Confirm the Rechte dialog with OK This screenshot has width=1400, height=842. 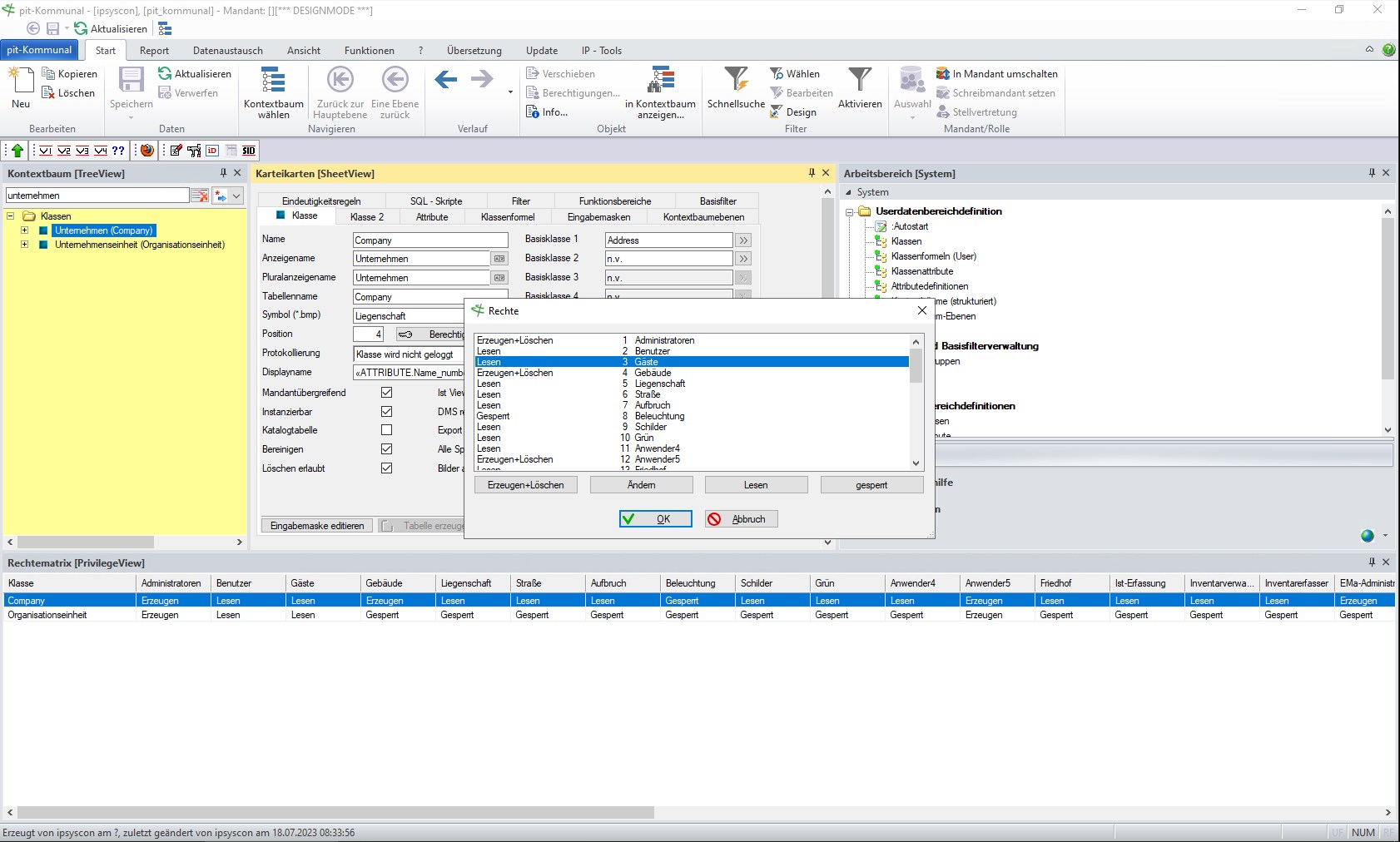tap(655, 519)
